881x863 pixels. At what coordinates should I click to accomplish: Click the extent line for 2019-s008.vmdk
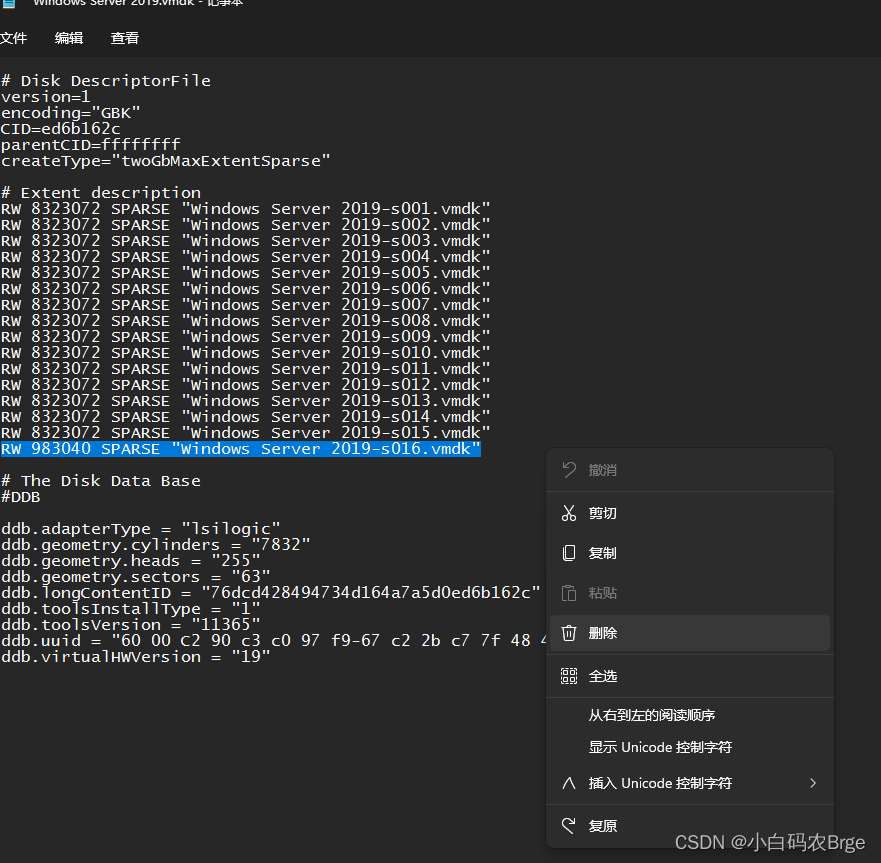246,321
